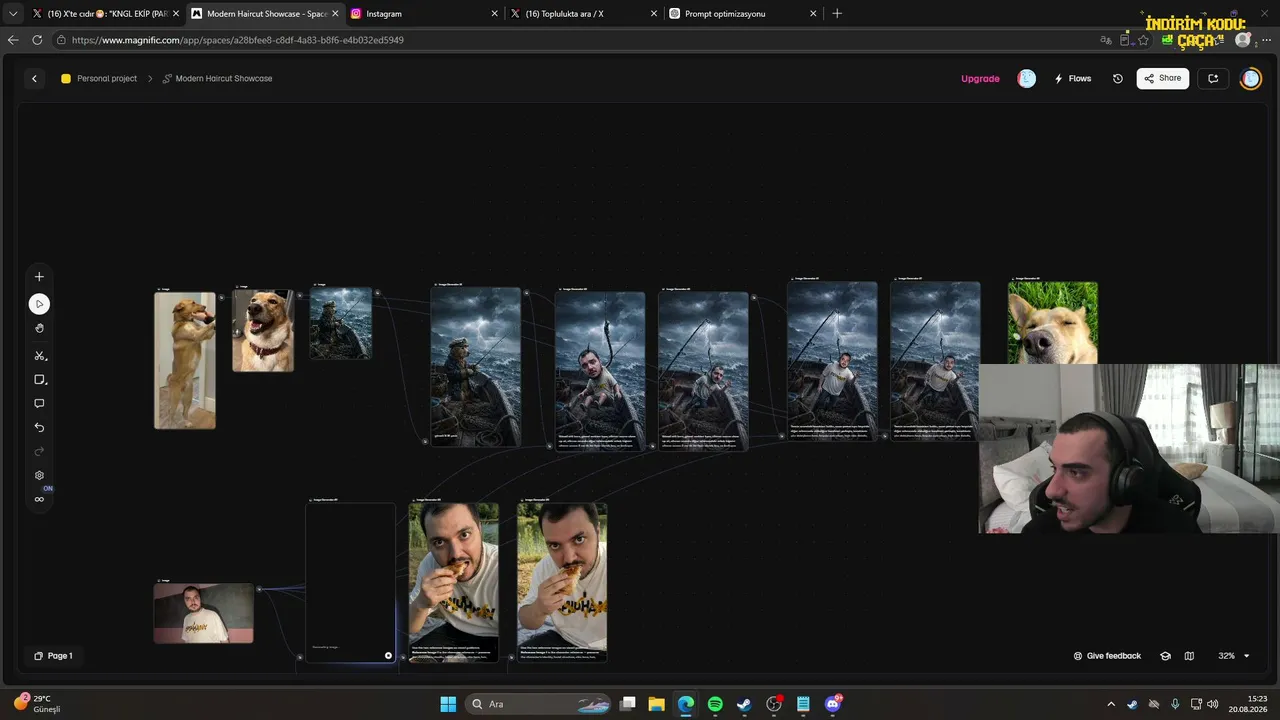Screen dimensions: 1280x720
Task: Select the empty generating image node
Action: tap(350, 582)
